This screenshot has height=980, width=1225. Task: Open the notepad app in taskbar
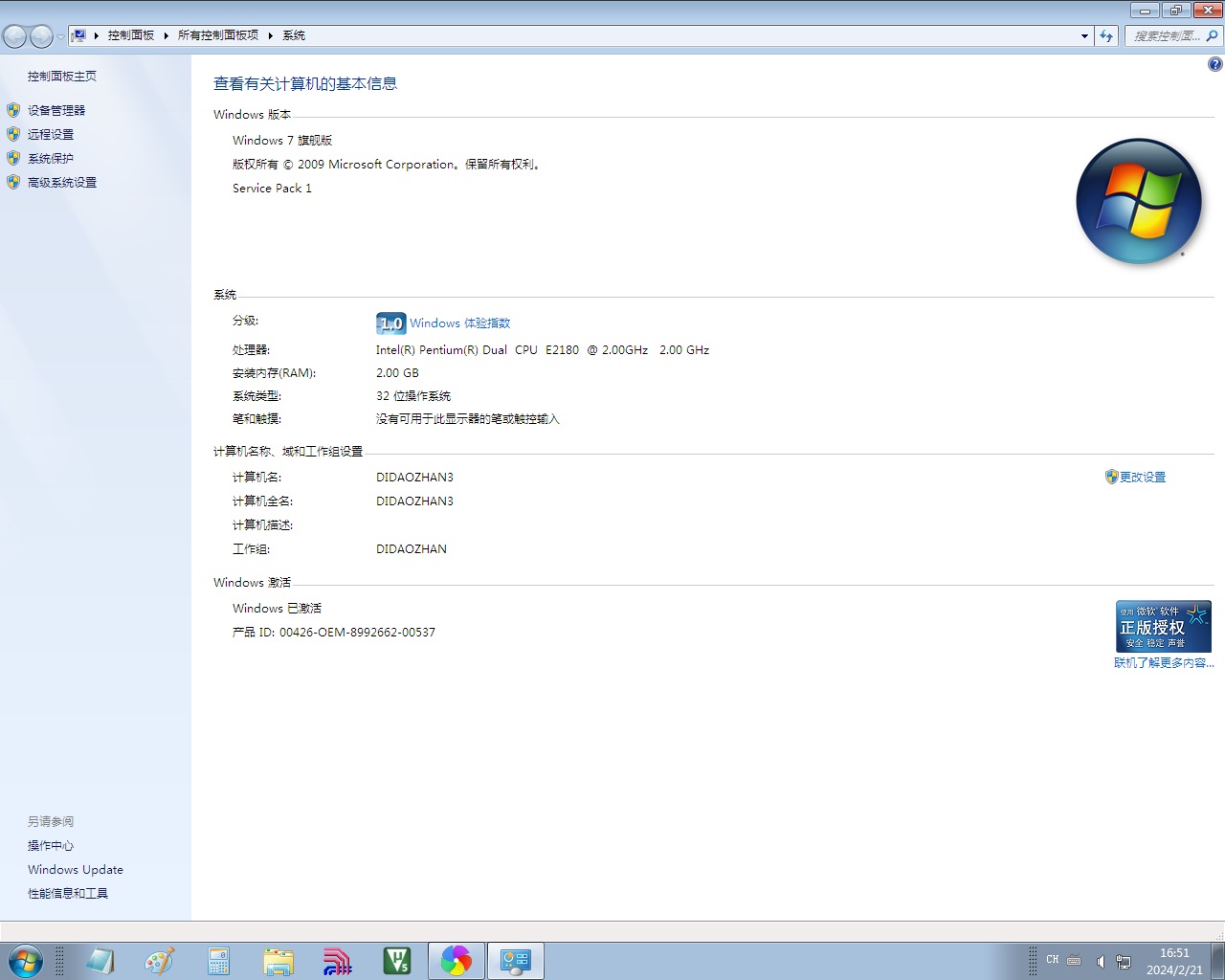pos(100,961)
